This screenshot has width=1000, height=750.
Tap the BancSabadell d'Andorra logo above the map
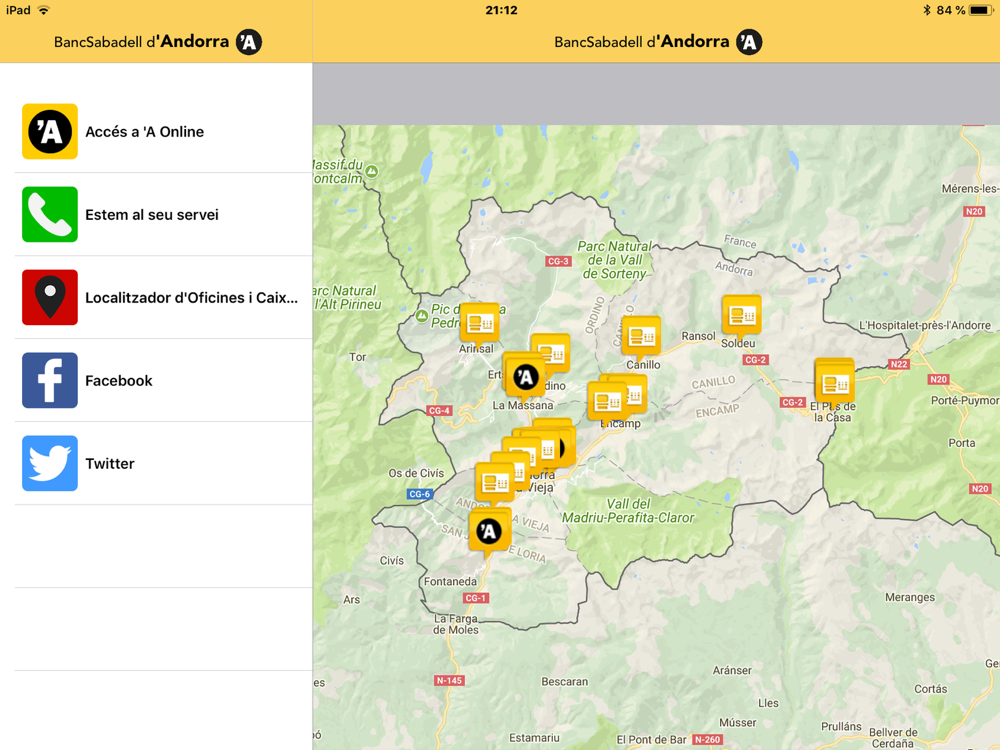pyautogui.click(x=658, y=42)
